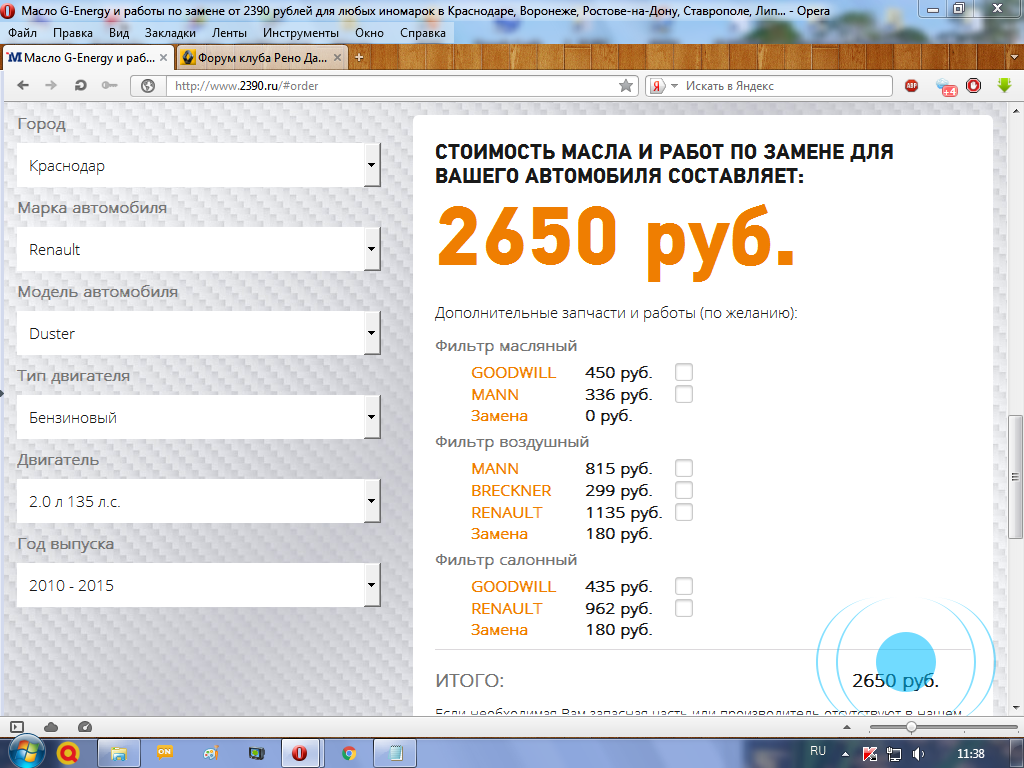Check the BRECKNER air filter 299 руб. box
Viewport: 1024px width, 768px height.
(x=684, y=490)
